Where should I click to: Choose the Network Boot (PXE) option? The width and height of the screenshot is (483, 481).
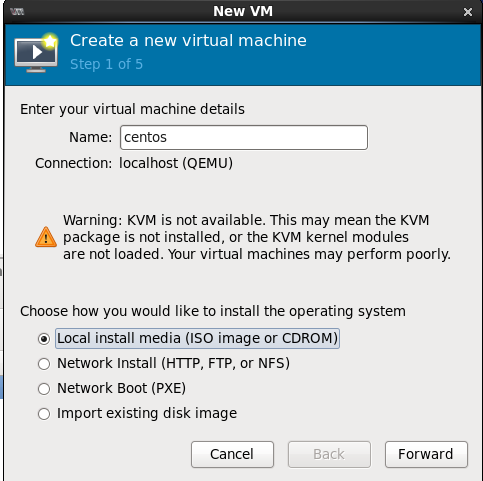coord(44,389)
